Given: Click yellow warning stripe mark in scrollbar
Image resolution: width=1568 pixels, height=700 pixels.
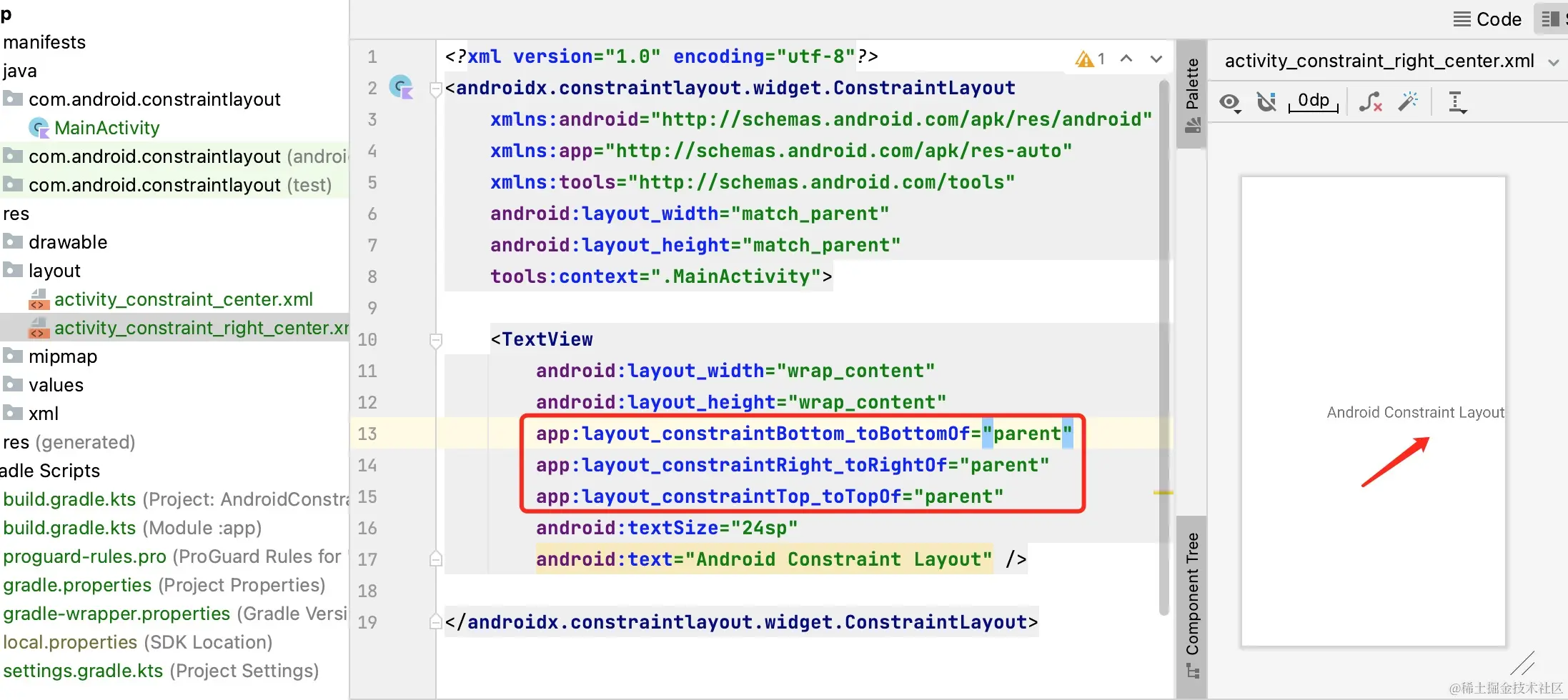Looking at the screenshot, I should (1163, 493).
